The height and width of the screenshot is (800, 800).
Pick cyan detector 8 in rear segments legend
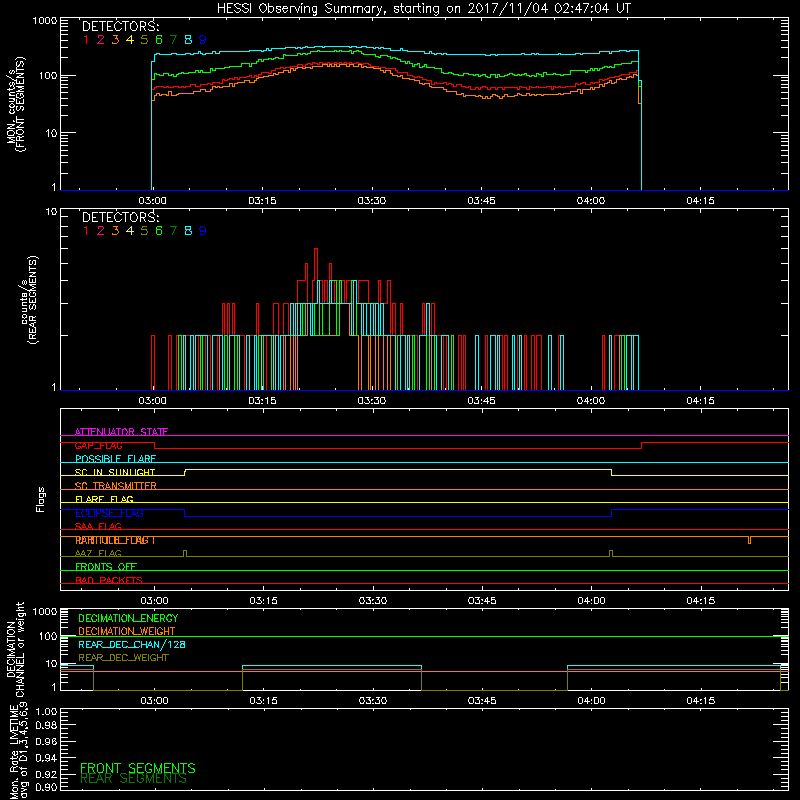tap(188, 231)
